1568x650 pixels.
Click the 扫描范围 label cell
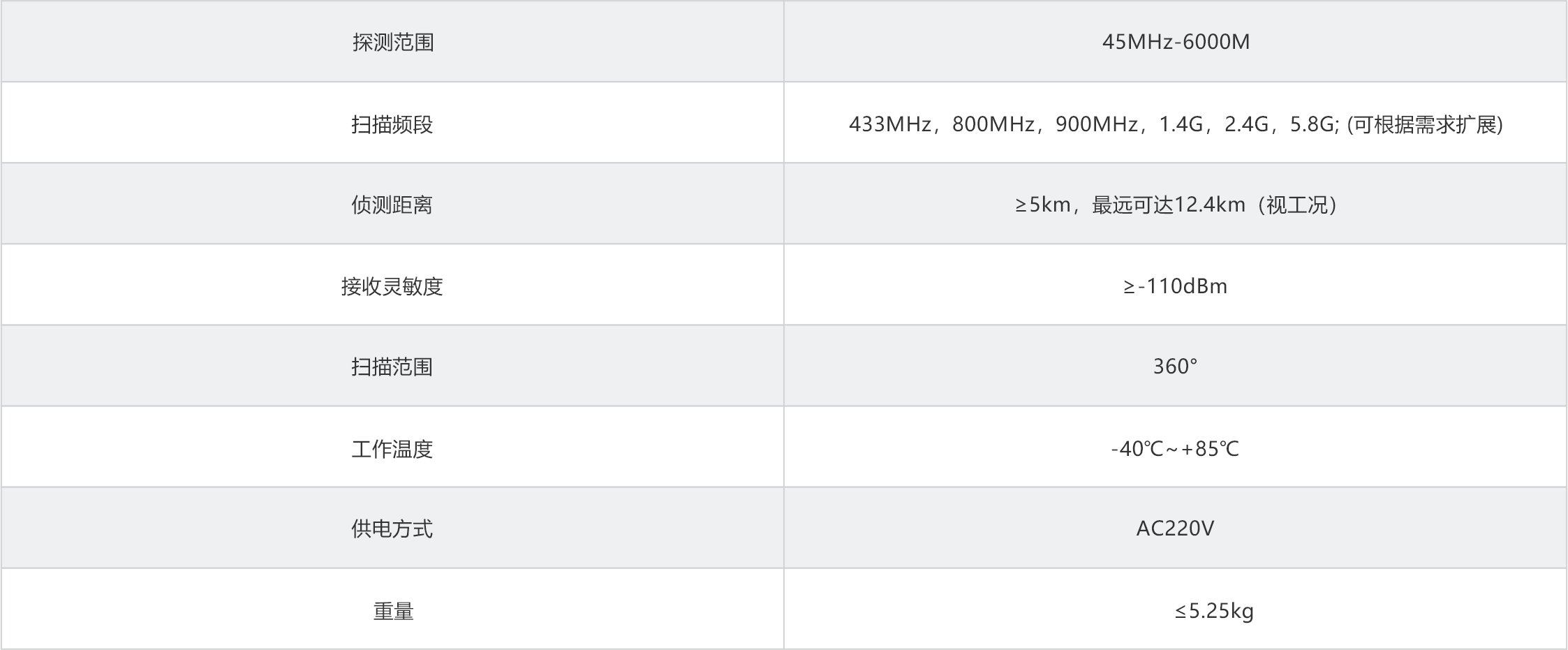392,367
